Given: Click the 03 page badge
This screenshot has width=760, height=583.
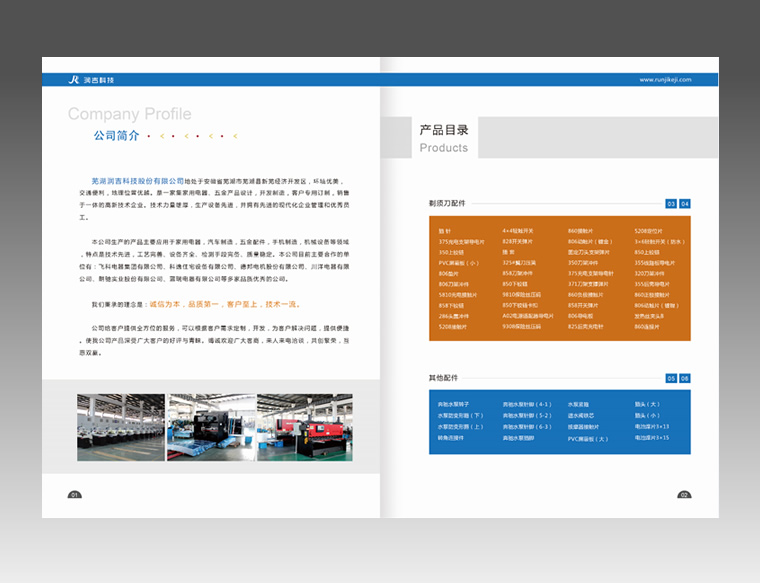Looking at the screenshot, I should 671,204.
